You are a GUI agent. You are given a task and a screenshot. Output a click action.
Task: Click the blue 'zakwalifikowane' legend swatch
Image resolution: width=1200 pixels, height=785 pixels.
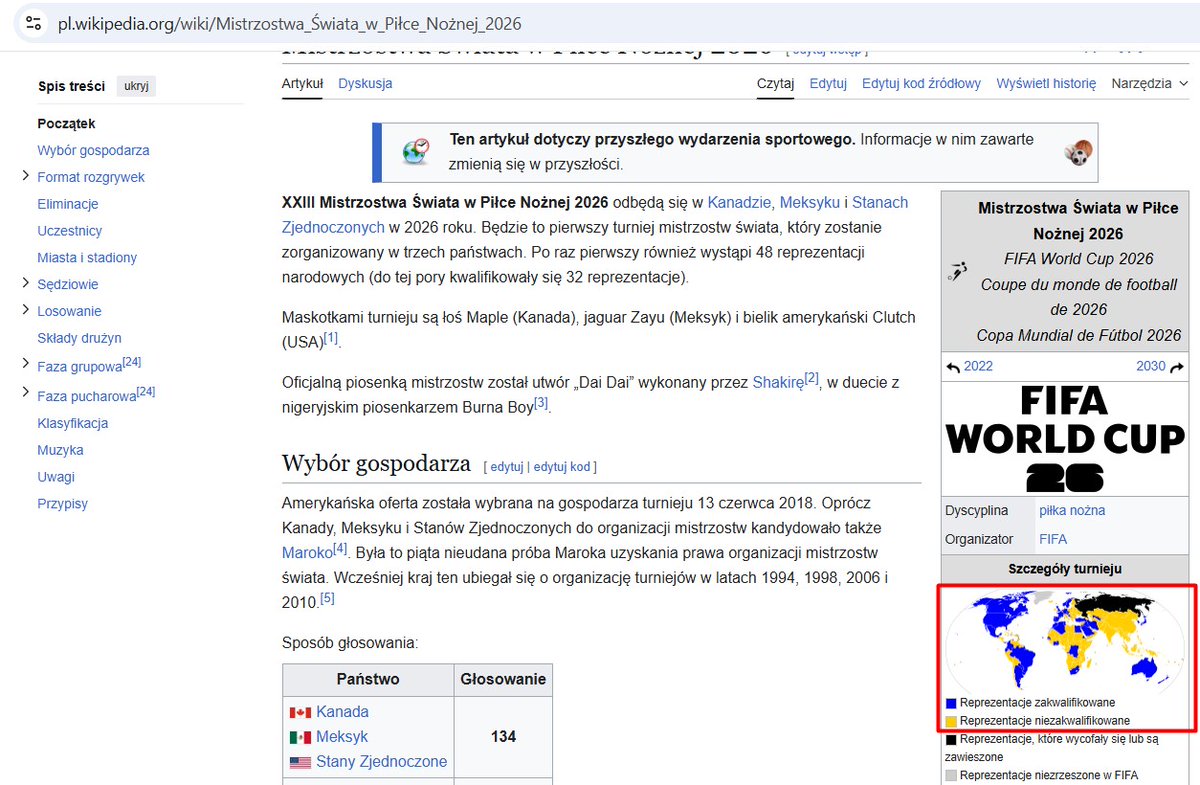coord(951,703)
